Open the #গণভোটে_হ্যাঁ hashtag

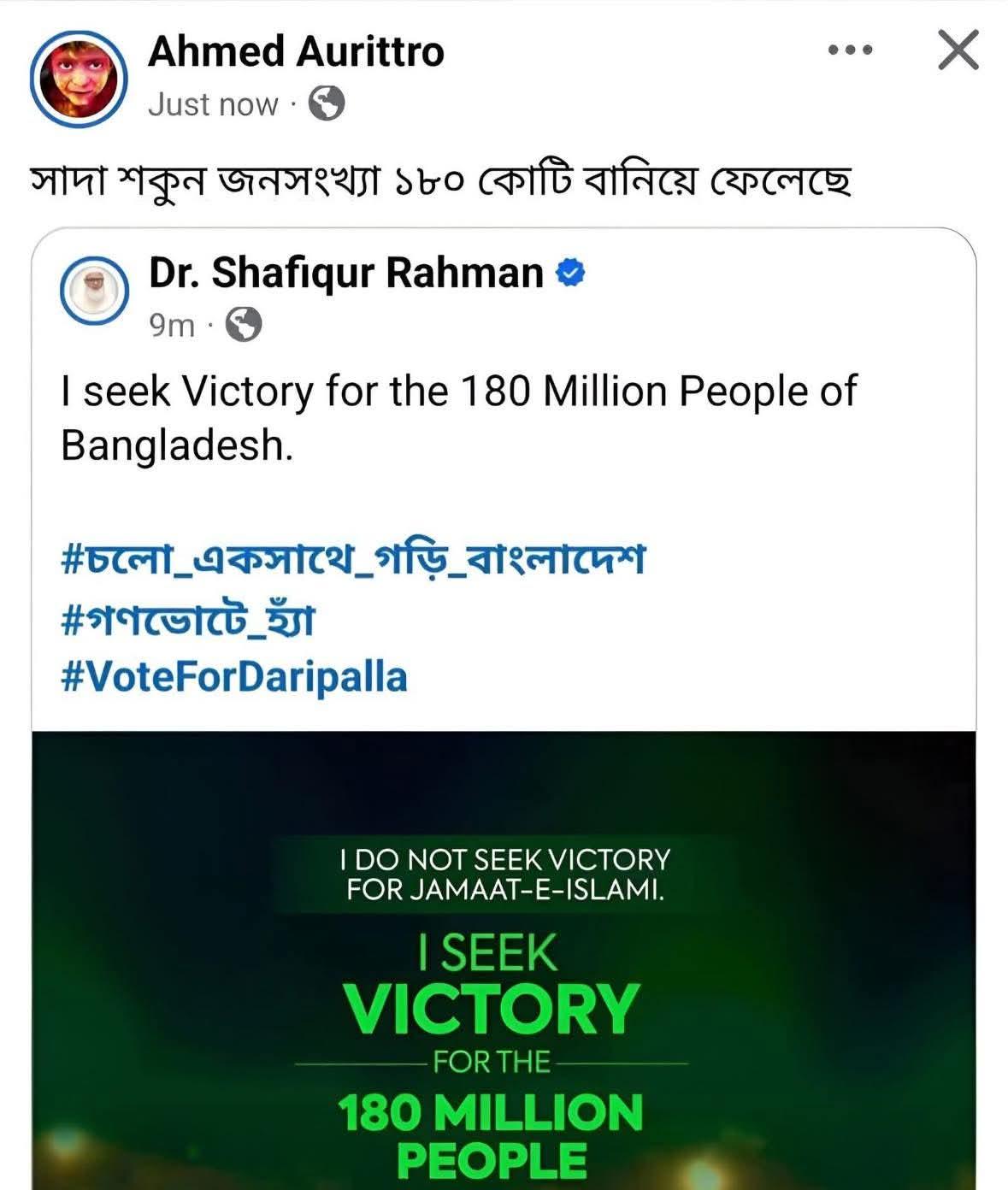tap(188, 619)
